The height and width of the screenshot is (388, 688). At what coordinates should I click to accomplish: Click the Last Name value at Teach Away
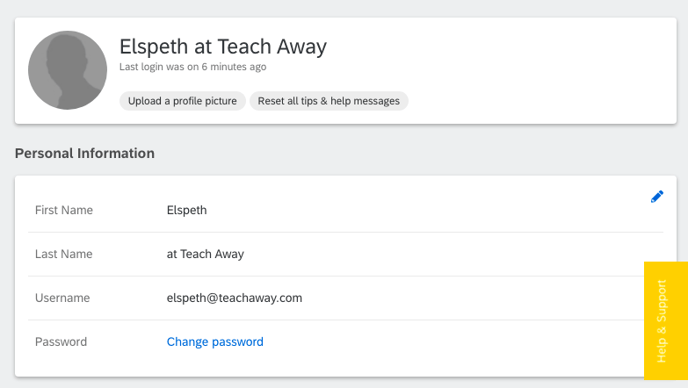click(205, 254)
